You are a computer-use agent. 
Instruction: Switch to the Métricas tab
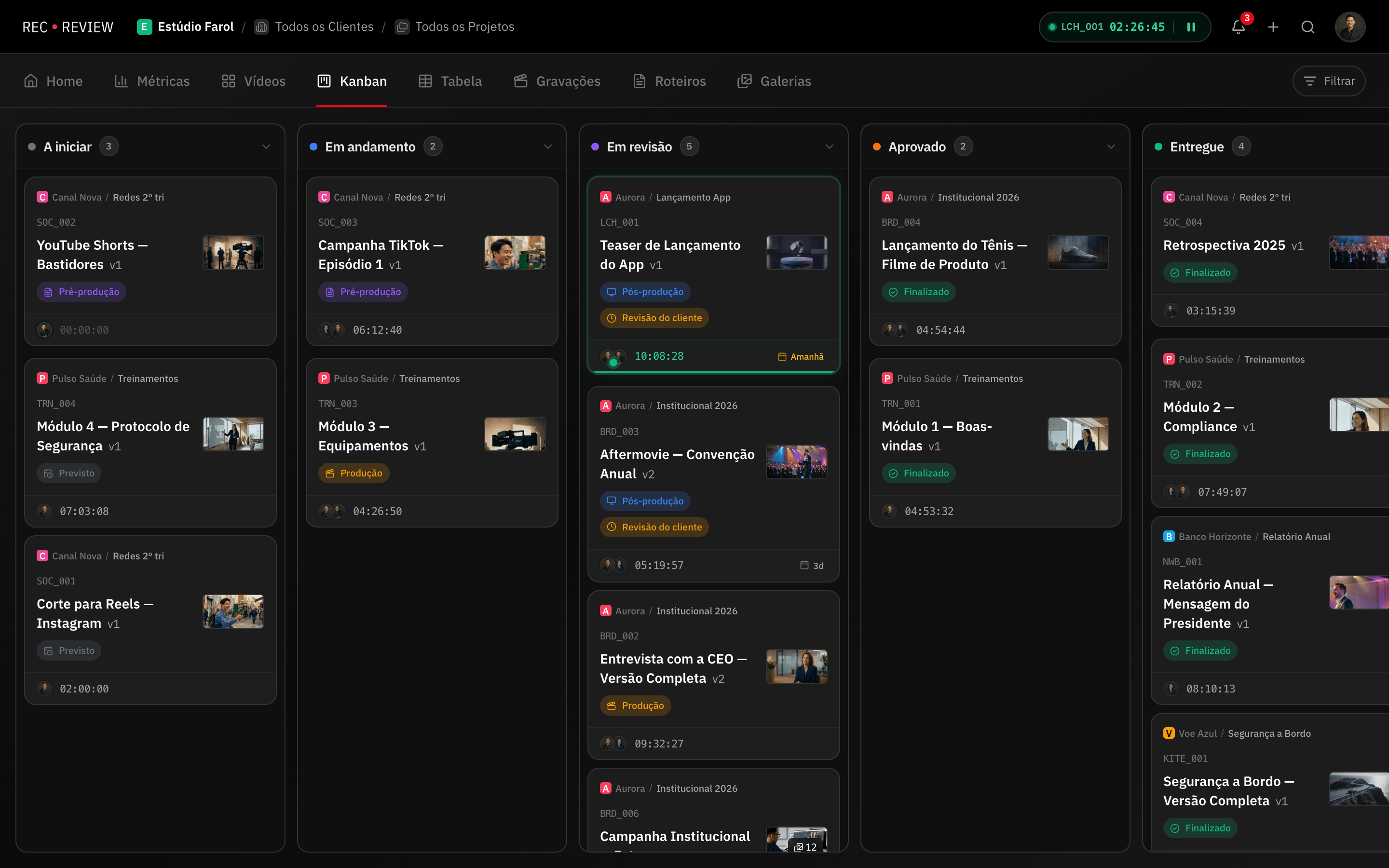point(152,81)
